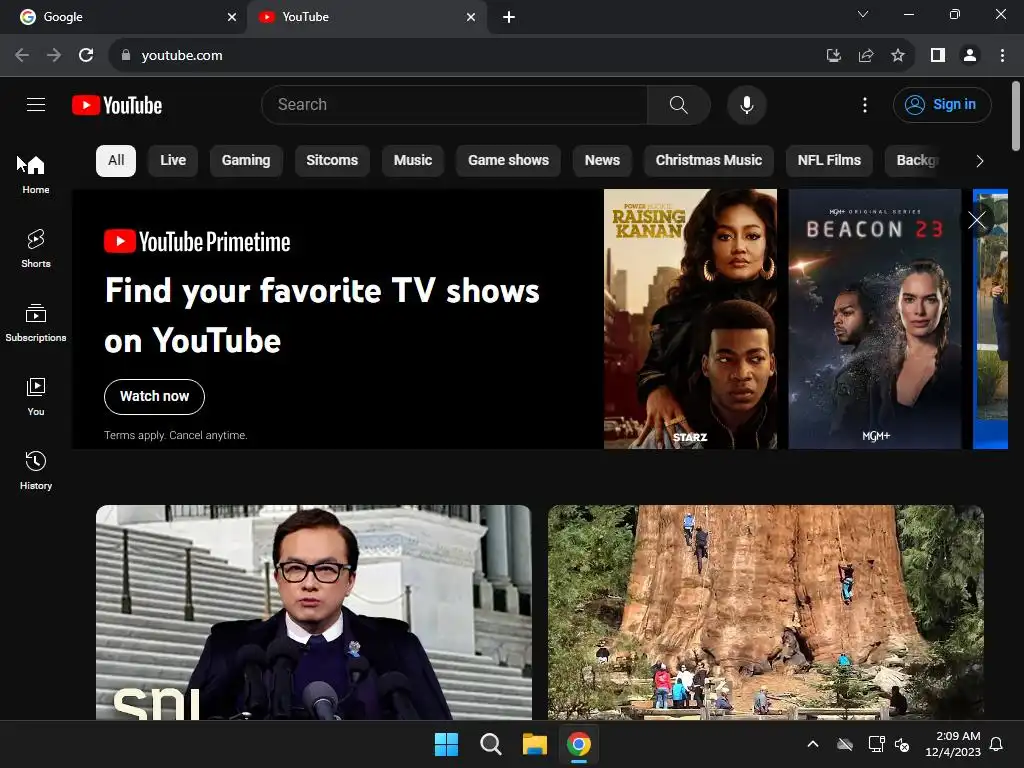This screenshot has height=768, width=1024.
Task: Close the Google tab
Action: tap(232, 17)
